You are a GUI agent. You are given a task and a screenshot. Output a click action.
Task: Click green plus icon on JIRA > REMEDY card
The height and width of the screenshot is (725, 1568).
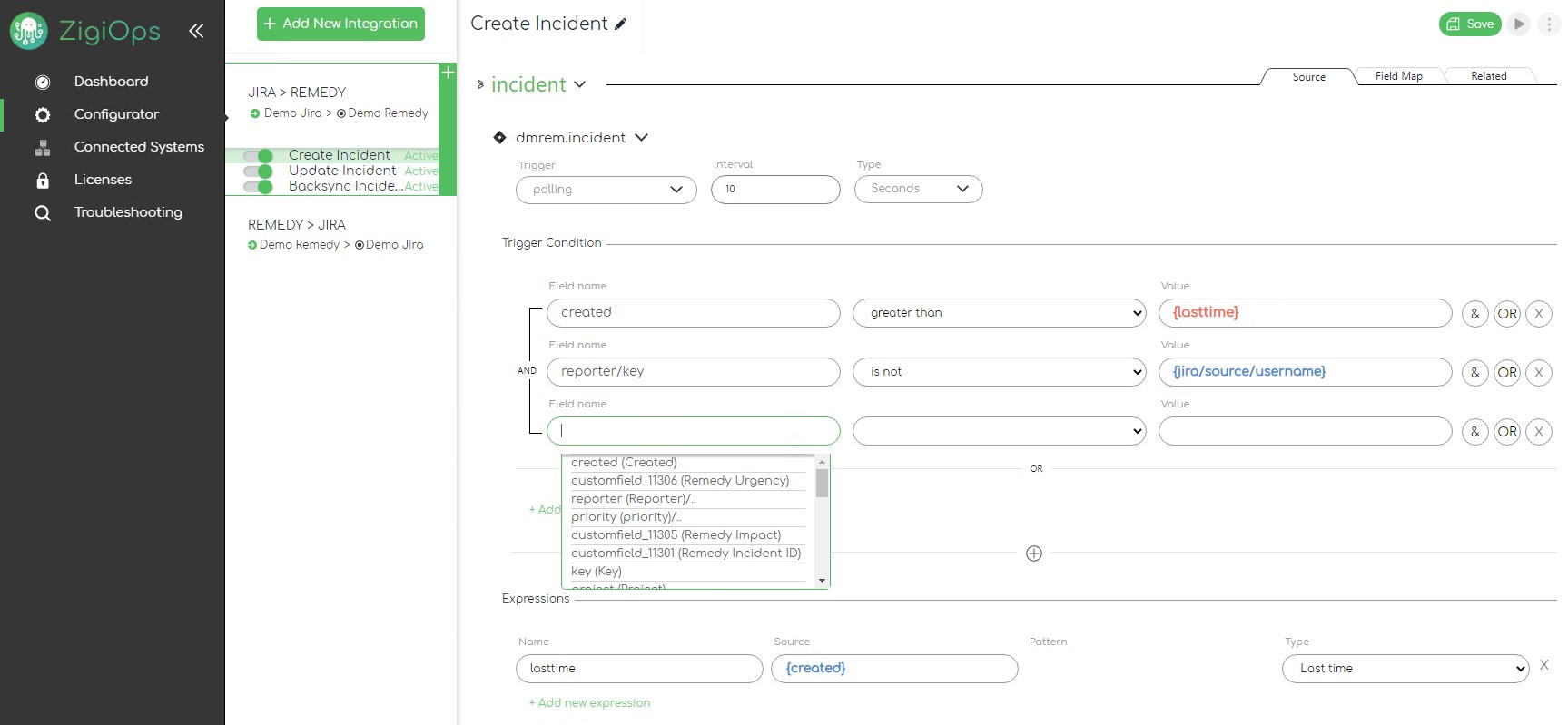(x=448, y=73)
